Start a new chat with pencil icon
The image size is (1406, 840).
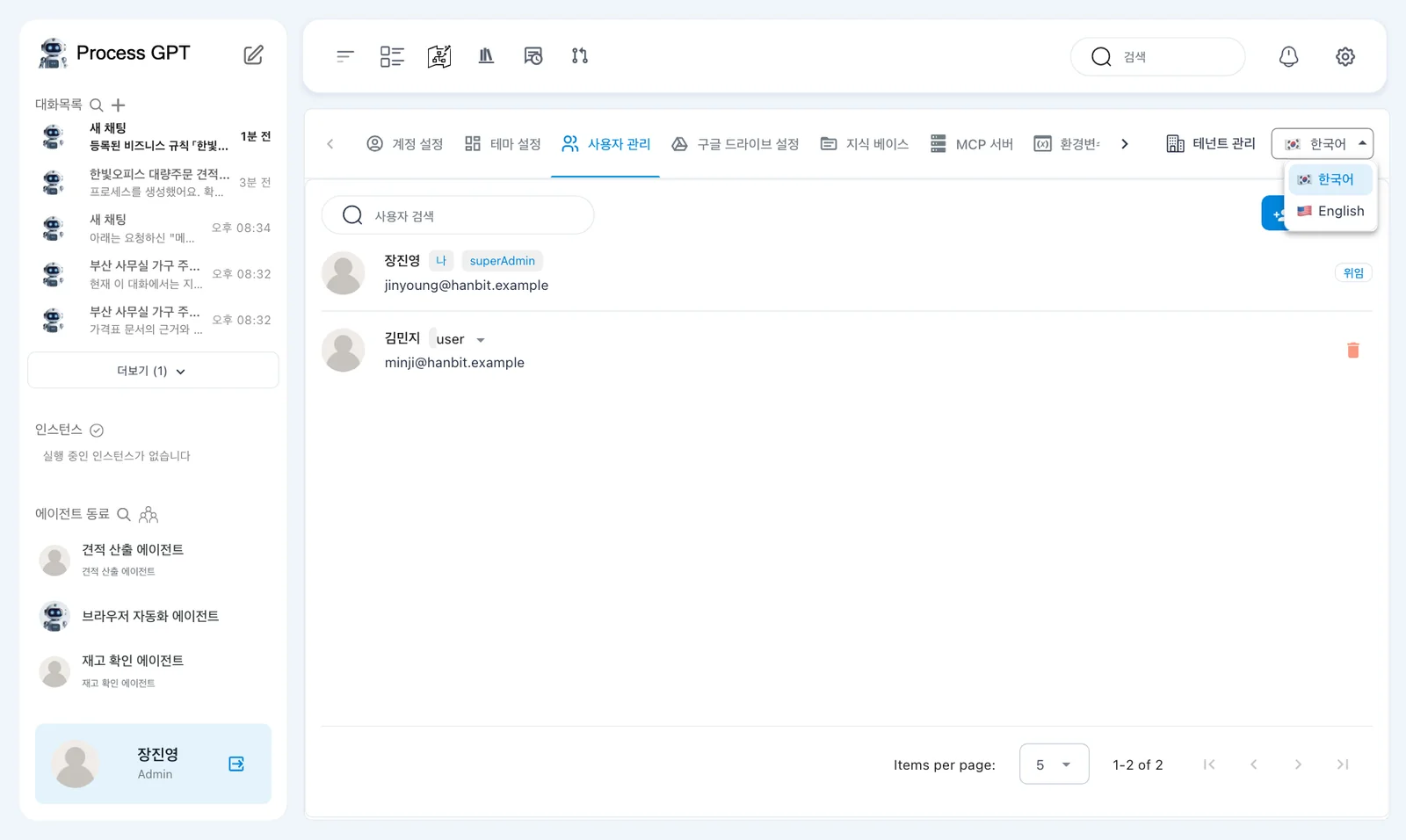[x=253, y=54]
